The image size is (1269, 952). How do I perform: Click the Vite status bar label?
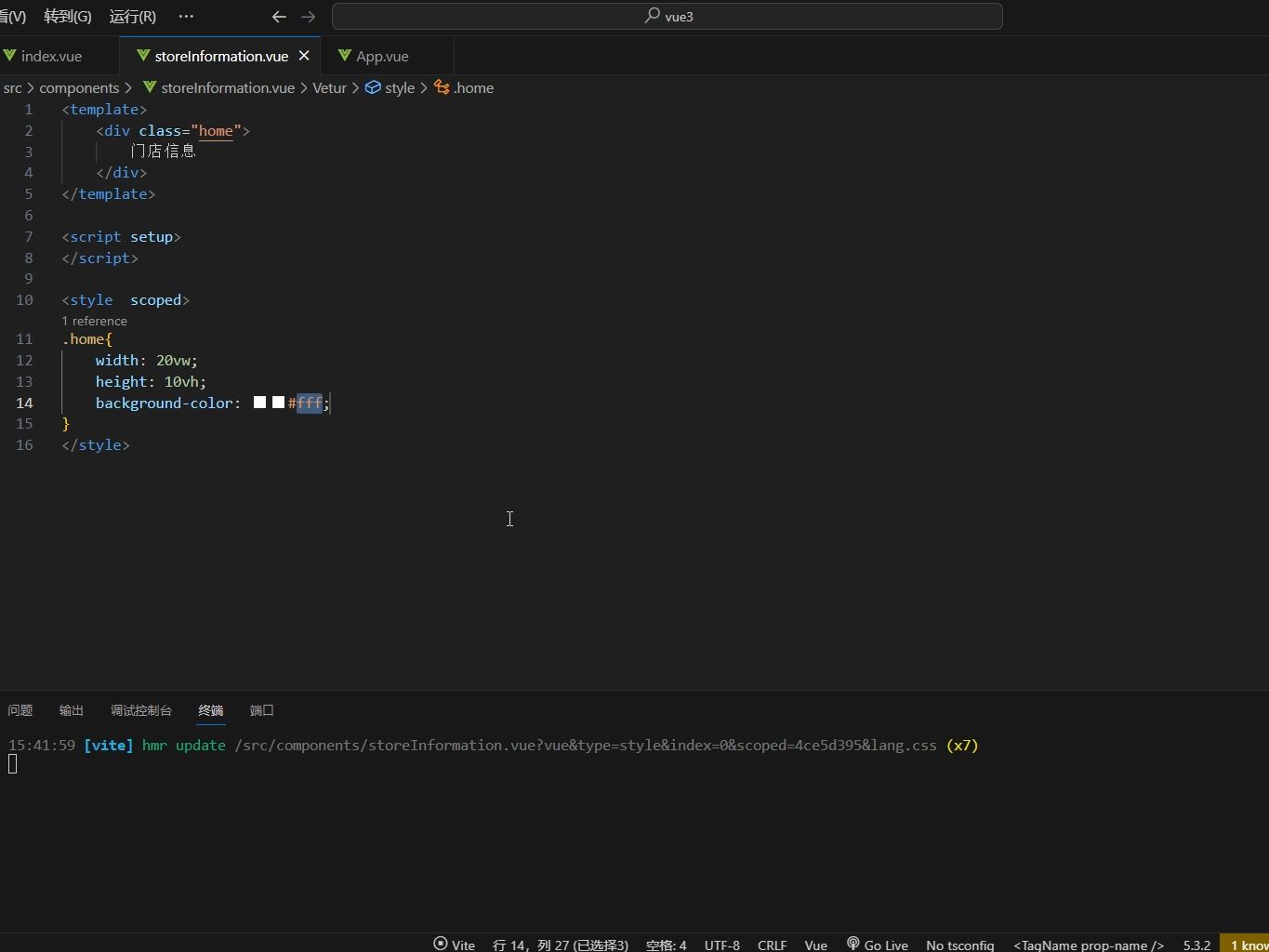click(463, 945)
